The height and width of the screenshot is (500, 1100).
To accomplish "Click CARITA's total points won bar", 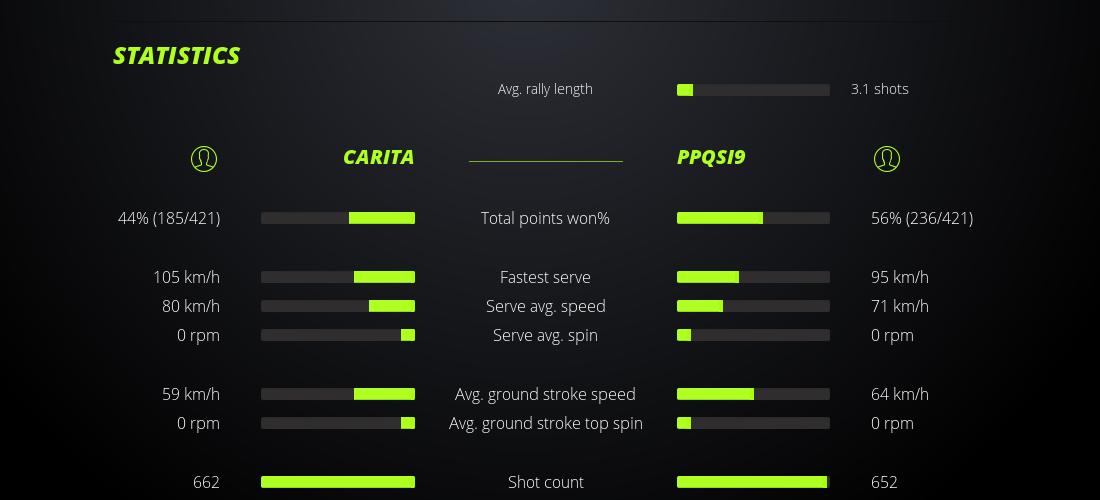I will 338,218.
